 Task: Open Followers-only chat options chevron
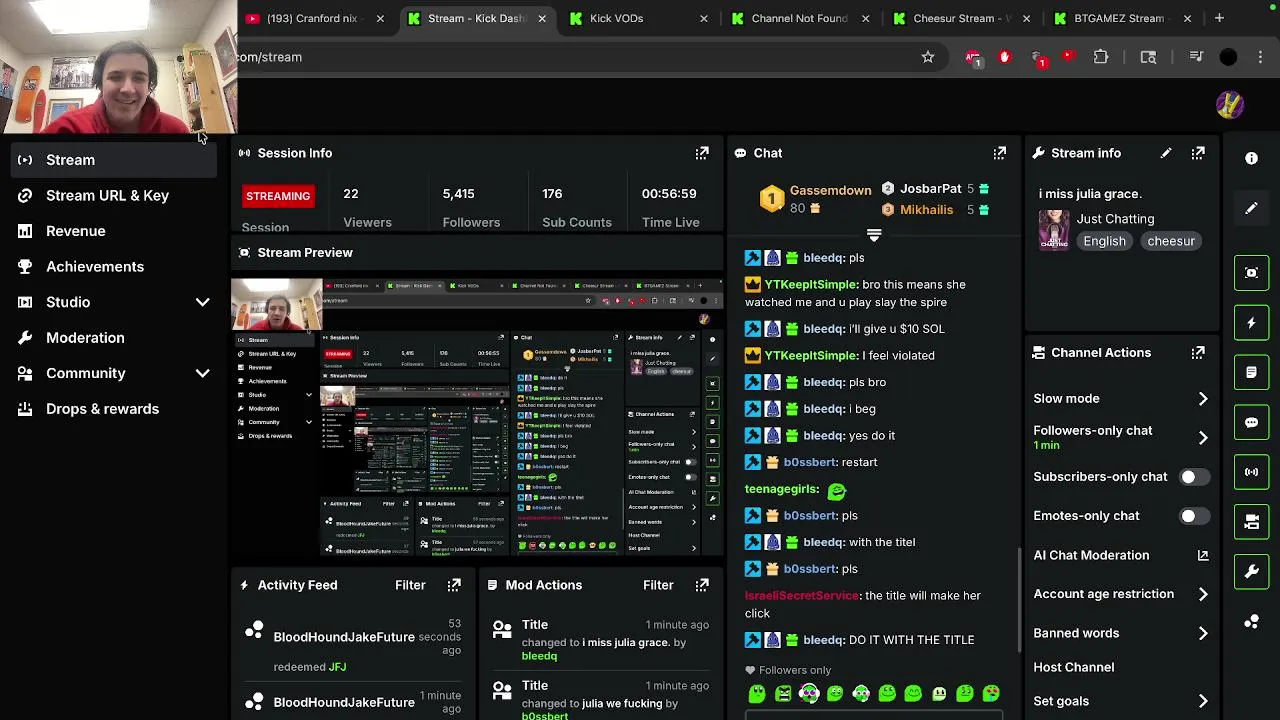pyautogui.click(x=1203, y=437)
